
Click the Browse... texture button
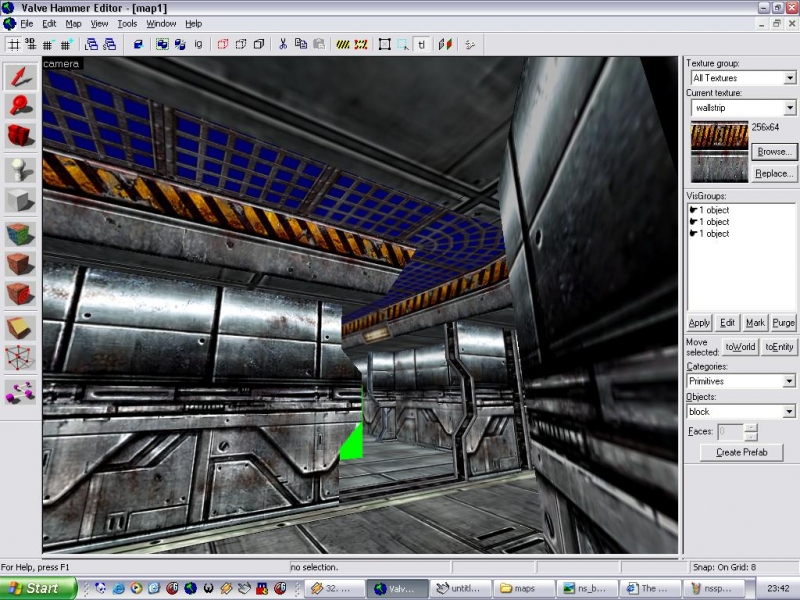click(x=773, y=152)
